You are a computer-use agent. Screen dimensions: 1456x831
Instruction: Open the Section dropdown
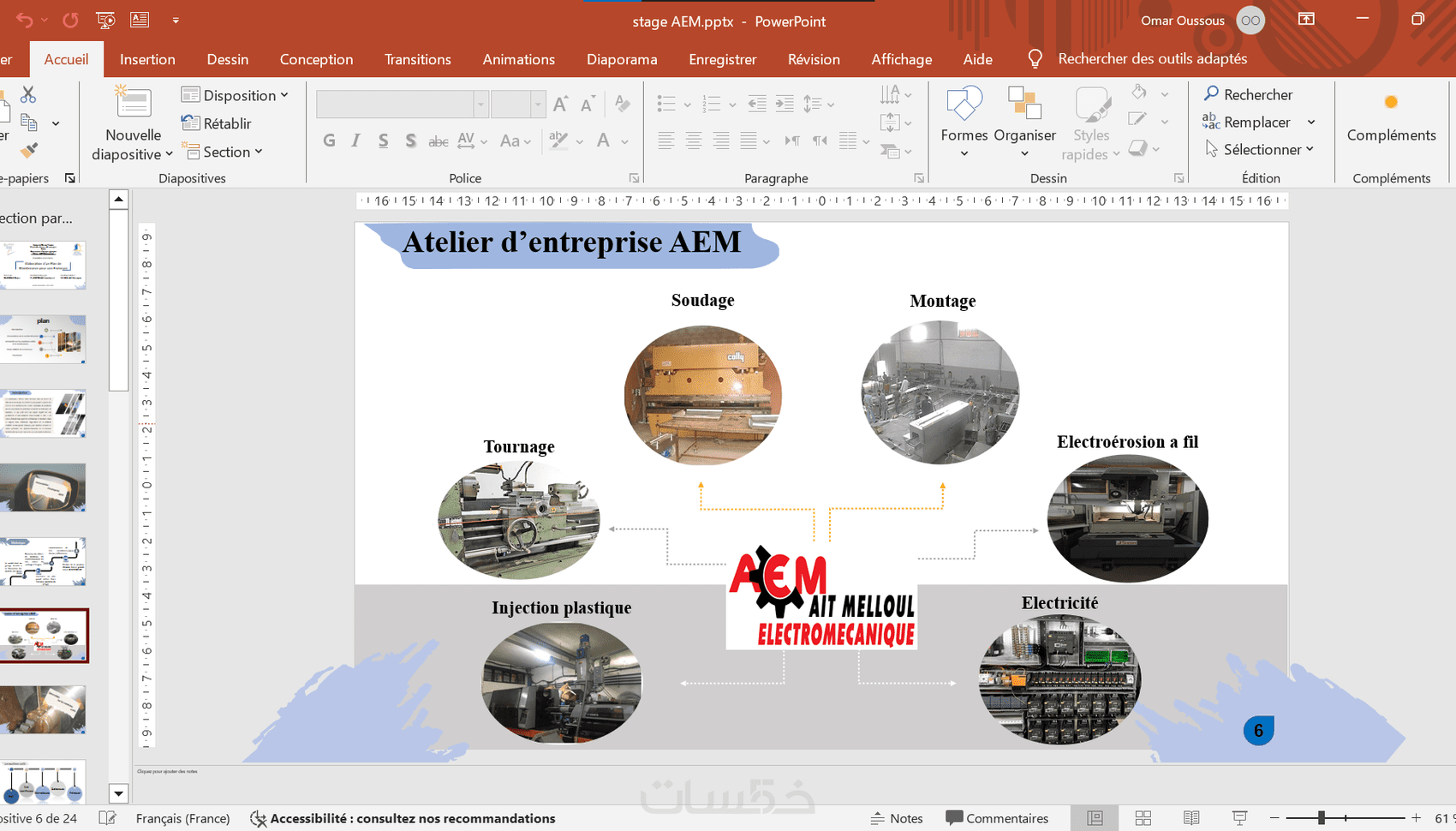click(222, 152)
